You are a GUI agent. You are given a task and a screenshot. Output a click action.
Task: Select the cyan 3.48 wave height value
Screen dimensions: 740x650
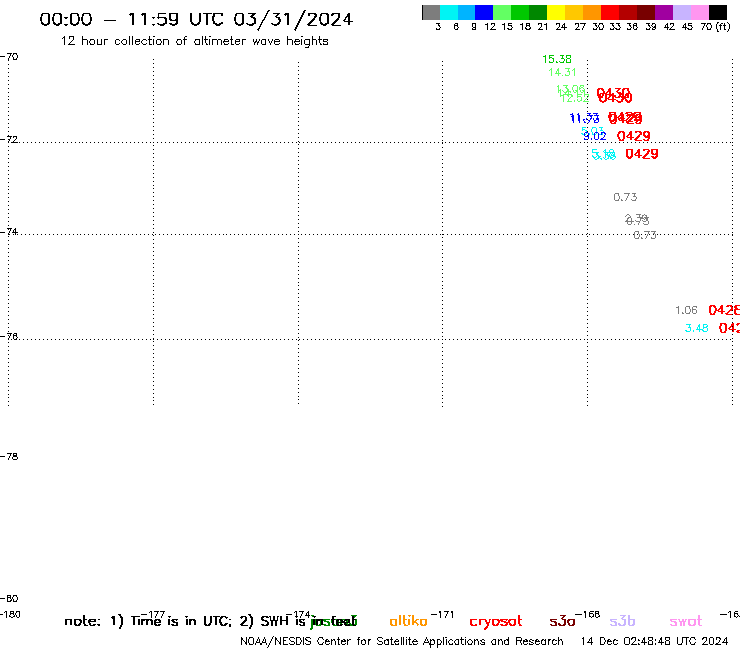point(697,328)
